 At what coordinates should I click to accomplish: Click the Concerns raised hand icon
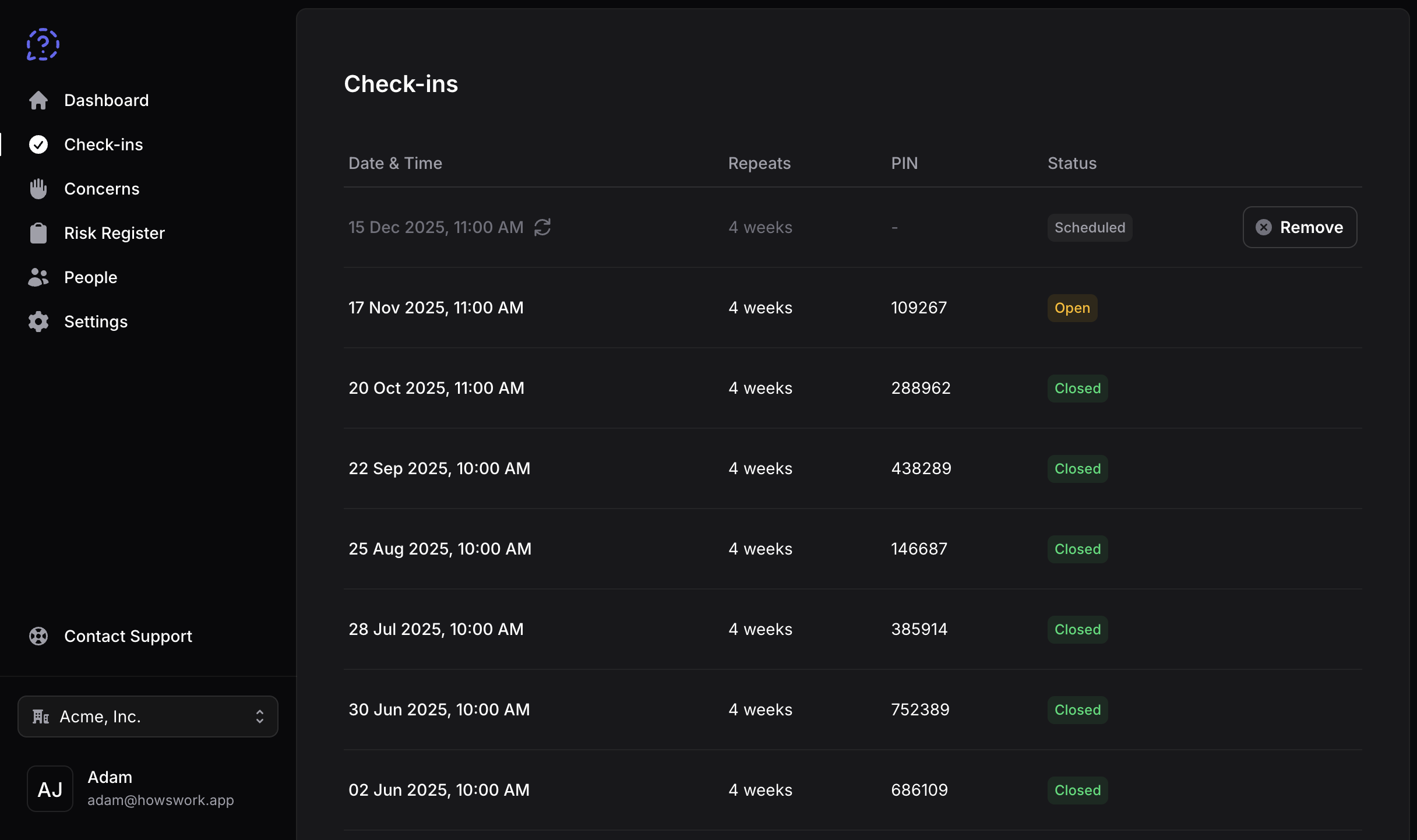point(38,189)
